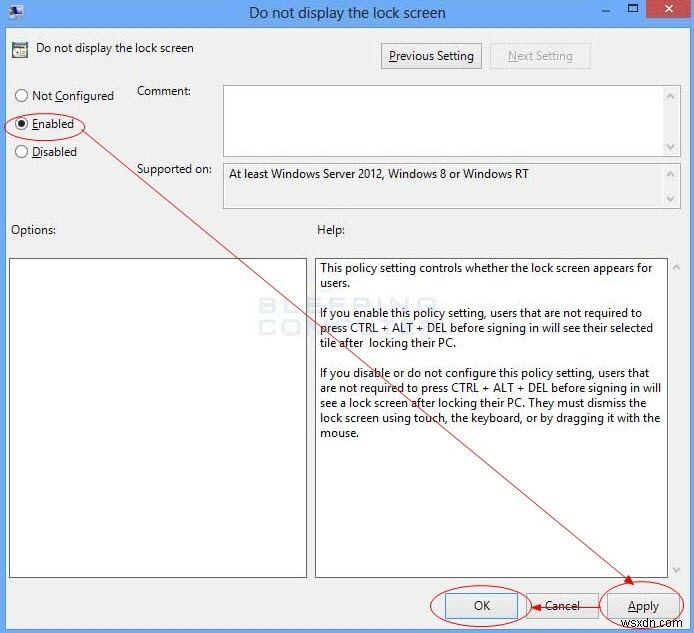
Task: Select the Disabled radio button
Action: click(21, 152)
